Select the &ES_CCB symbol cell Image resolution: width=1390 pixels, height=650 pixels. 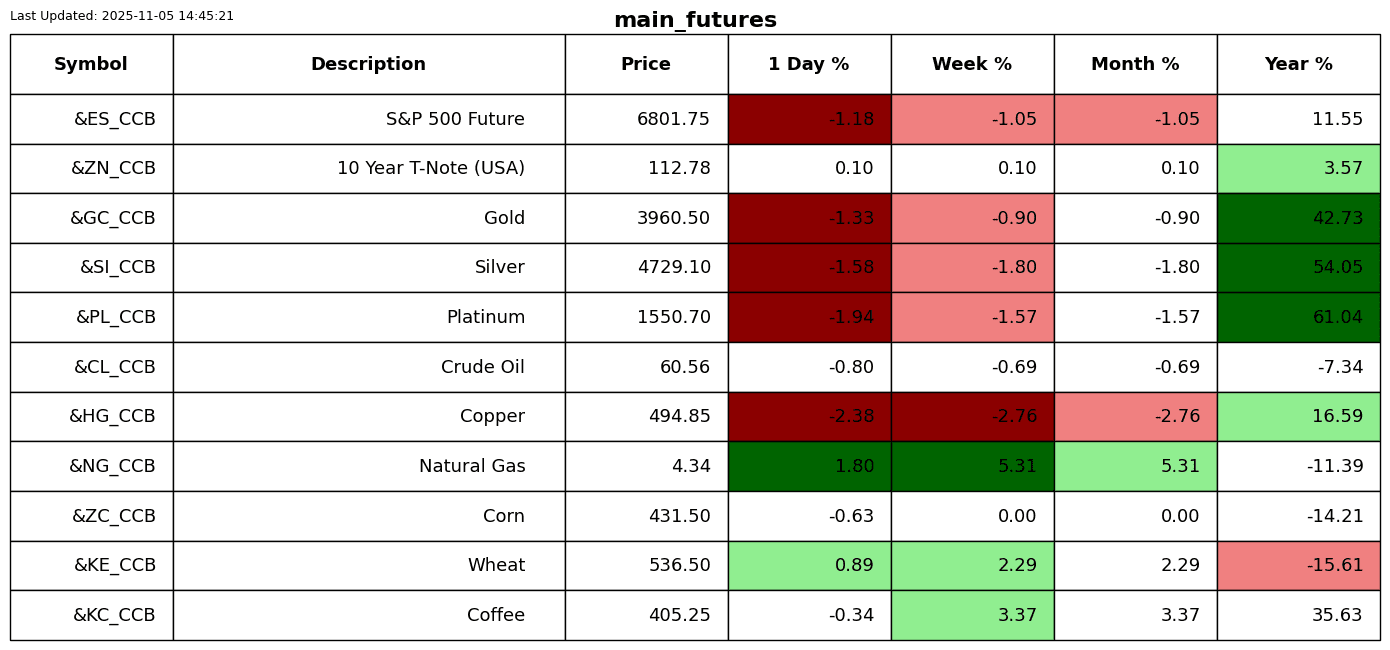pyautogui.click(x=91, y=119)
